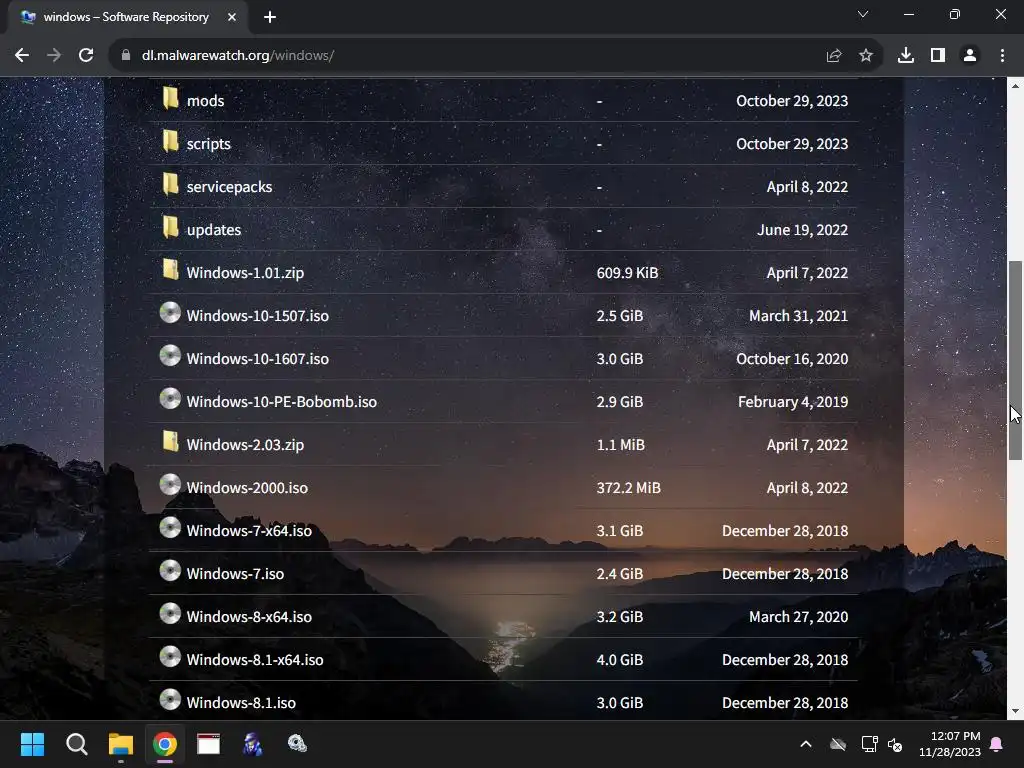Click the Windows-2.03.zip file name

tap(245, 445)
